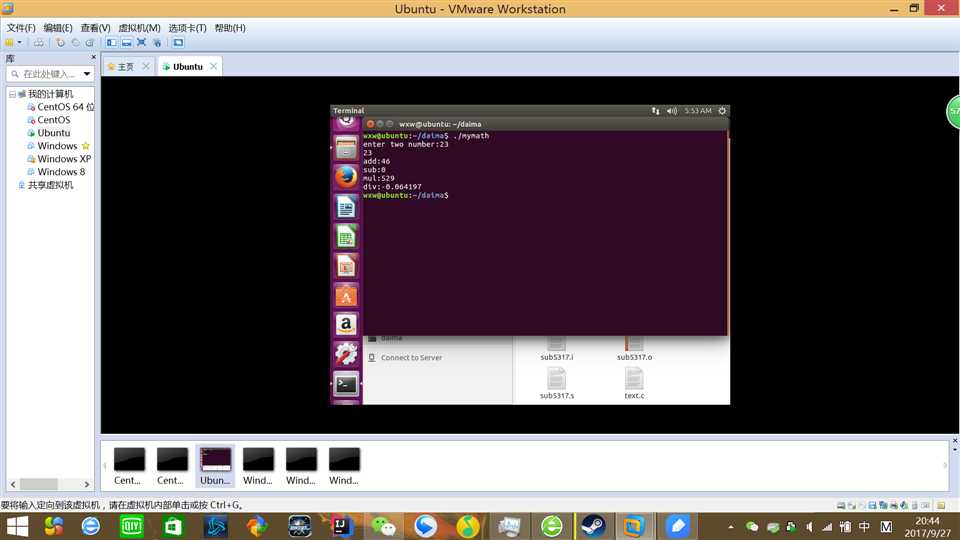Screen dimensions: 960x540
Task: Click the Unity mode toolbar icon
Action: pyautogui.click(x=157, y=43)
